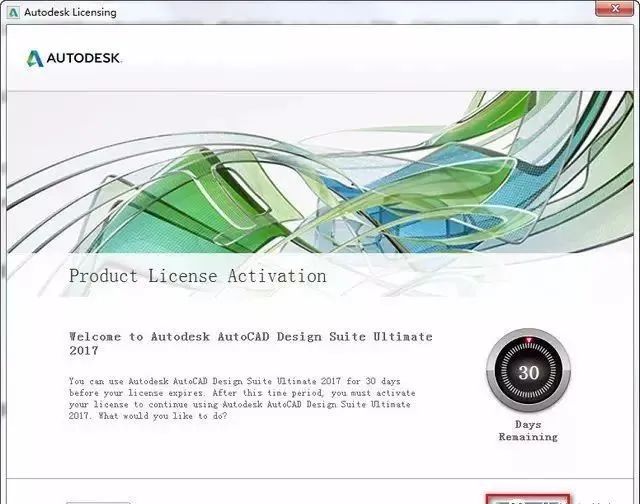Click the 30 days remaining timer dial
This screenshot has height=504, width=640.
pos(528,371)
